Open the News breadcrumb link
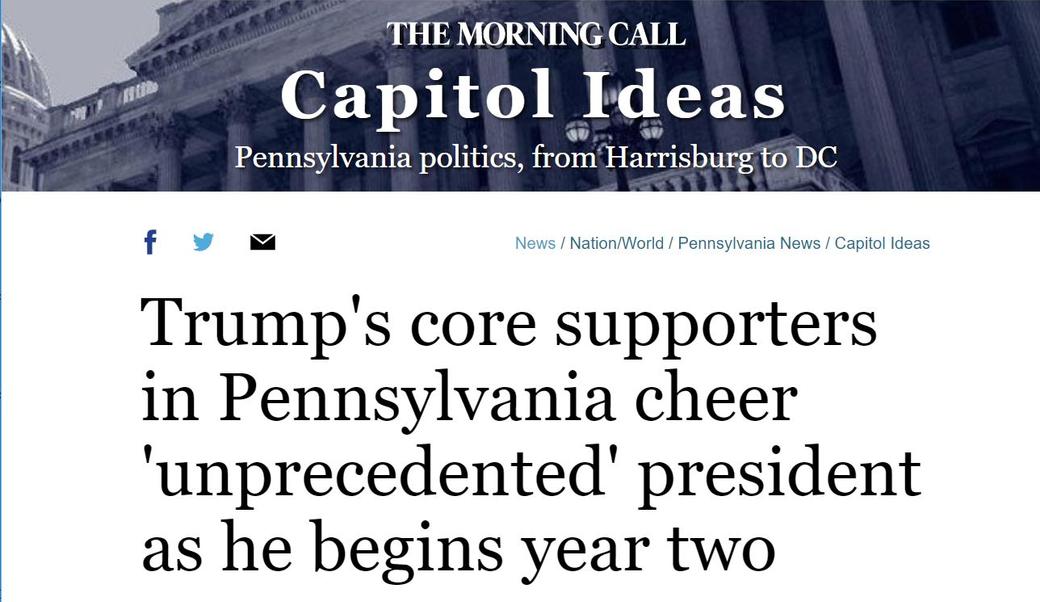1040x602 pixels. (x=535, y=243)
